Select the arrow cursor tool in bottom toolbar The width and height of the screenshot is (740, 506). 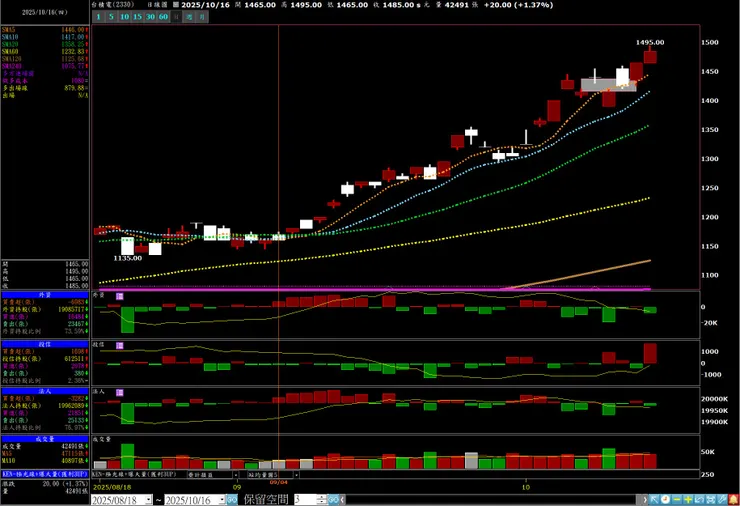[x=654, y=499]
